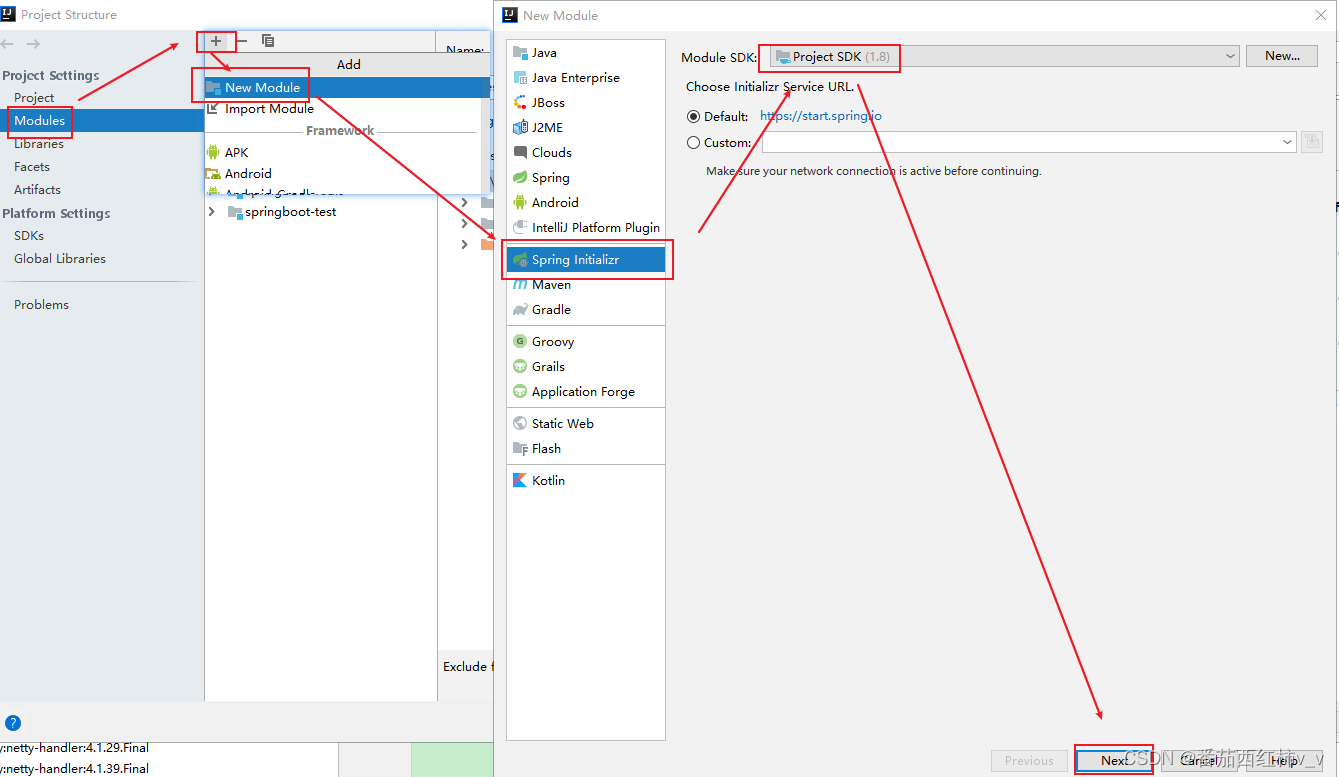Choose APK framework in the Add popup
This screenshot has width=1339, height=777.
click(347, 153)
